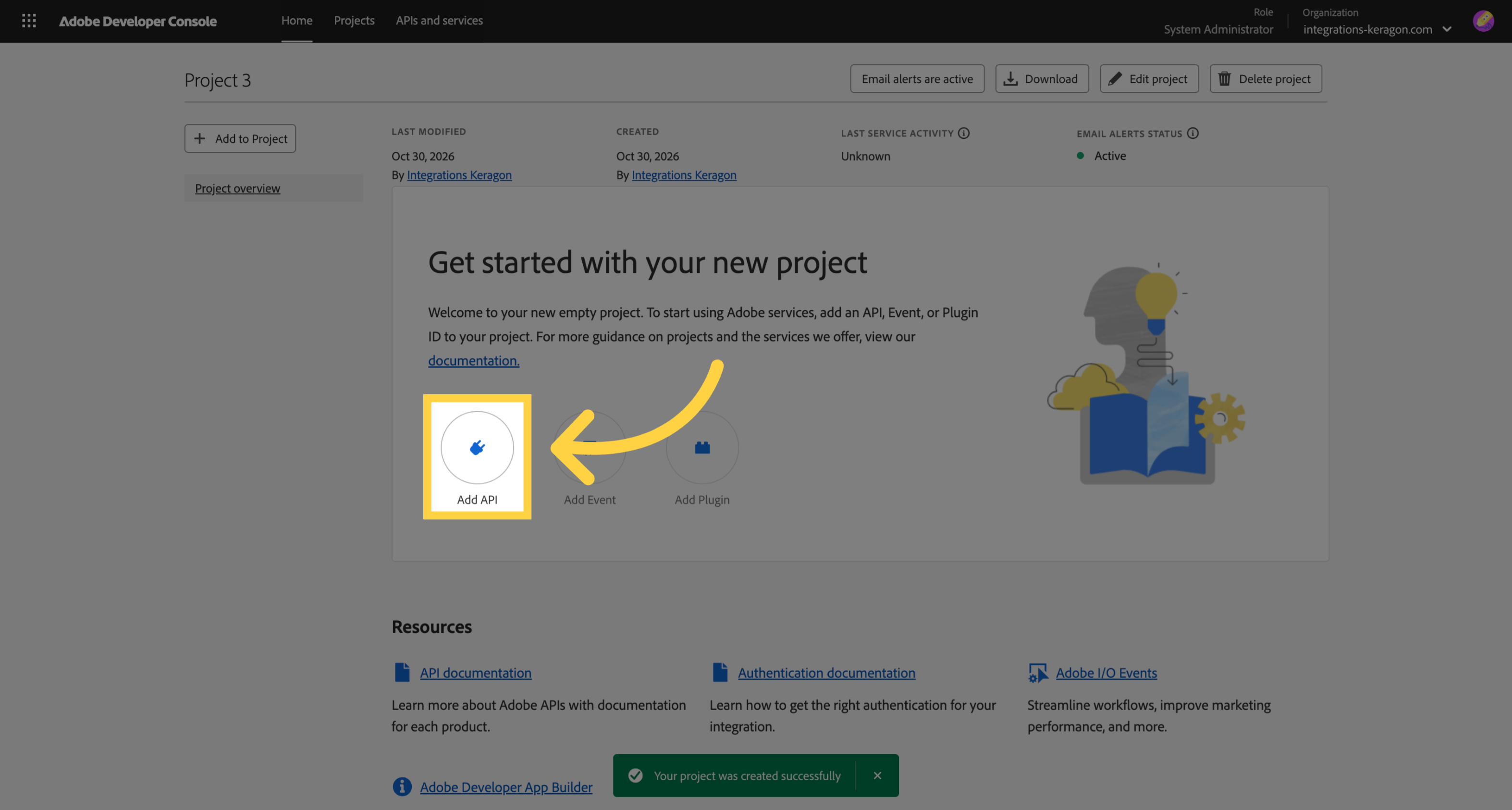Click the Delete project button
This screenshot has height=810, width=1512.
(1266, 79)
